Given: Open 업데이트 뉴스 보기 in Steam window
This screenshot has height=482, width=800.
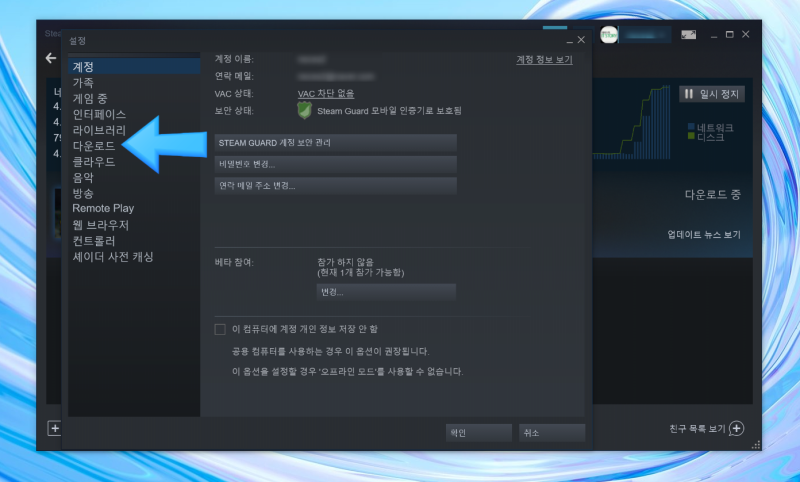Looking at the screenshot, I should [x=704, y=235].
